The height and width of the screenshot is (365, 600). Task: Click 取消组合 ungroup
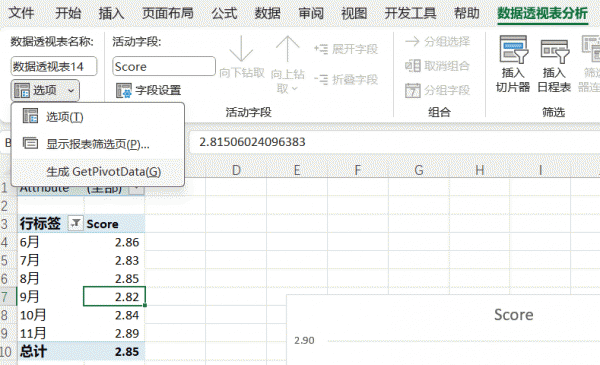[x=437, y=66]
